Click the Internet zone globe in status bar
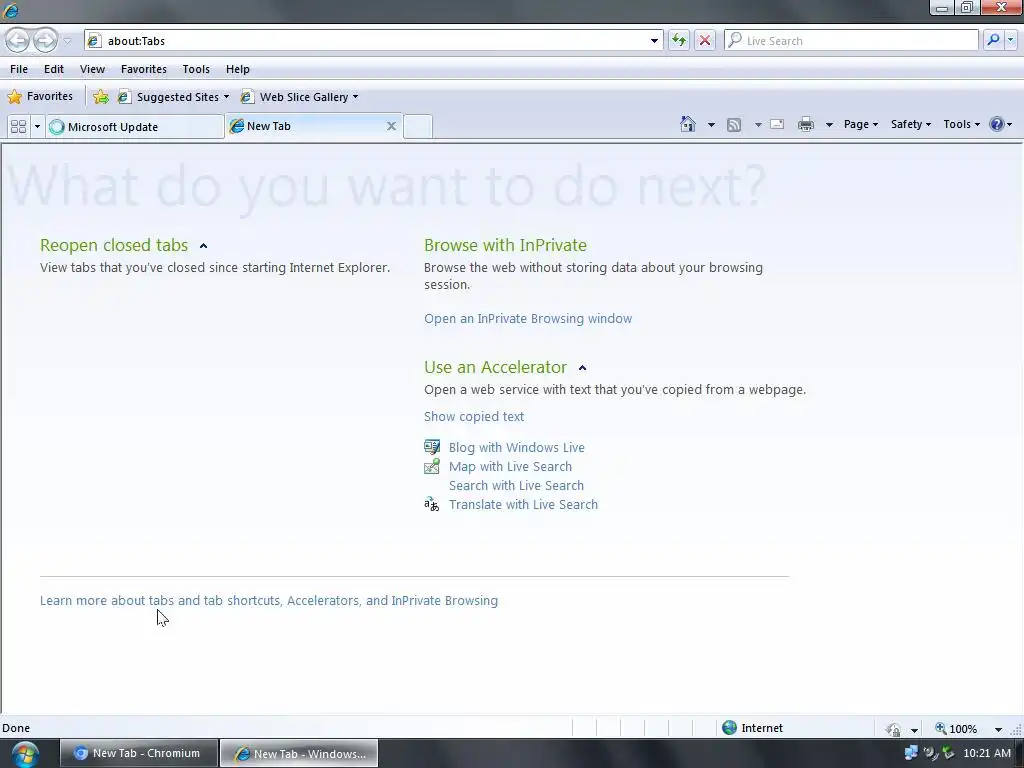The width and height of the screenshot is (1024, 768). coord(729,728)
